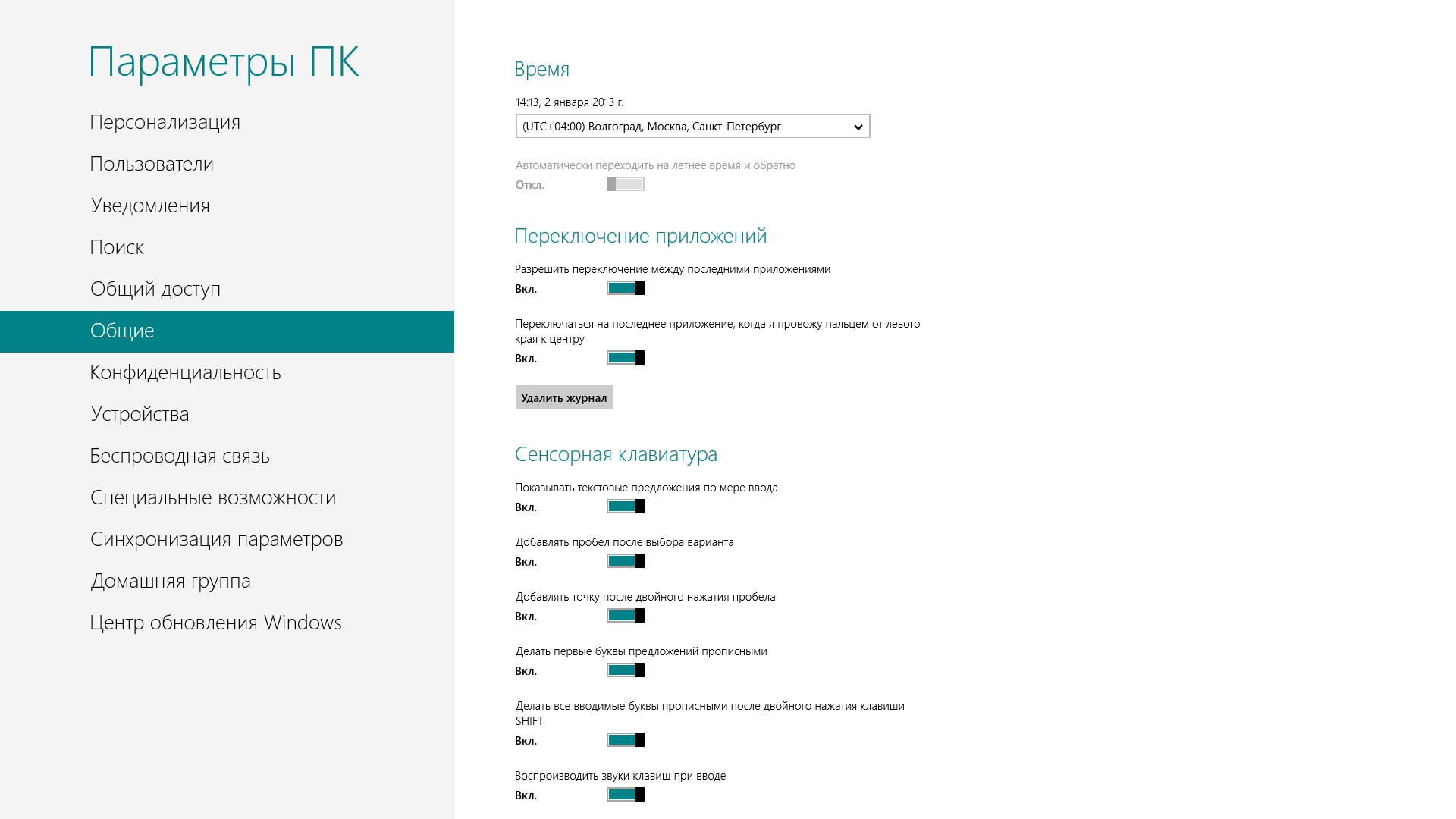The image size is (1456, 819).
Task: Open the Персонализация section
Action: point(165,123)
